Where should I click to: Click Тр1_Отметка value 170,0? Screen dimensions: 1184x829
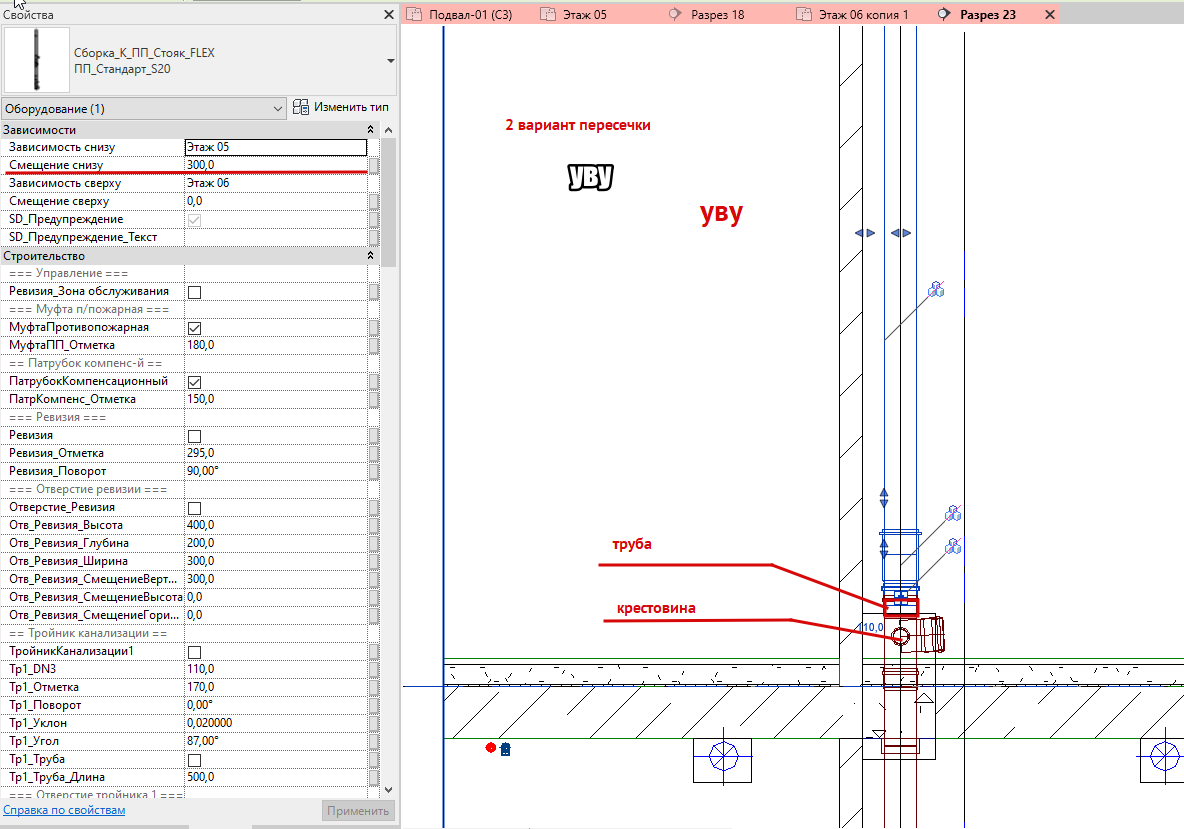(x=276, y=687)
